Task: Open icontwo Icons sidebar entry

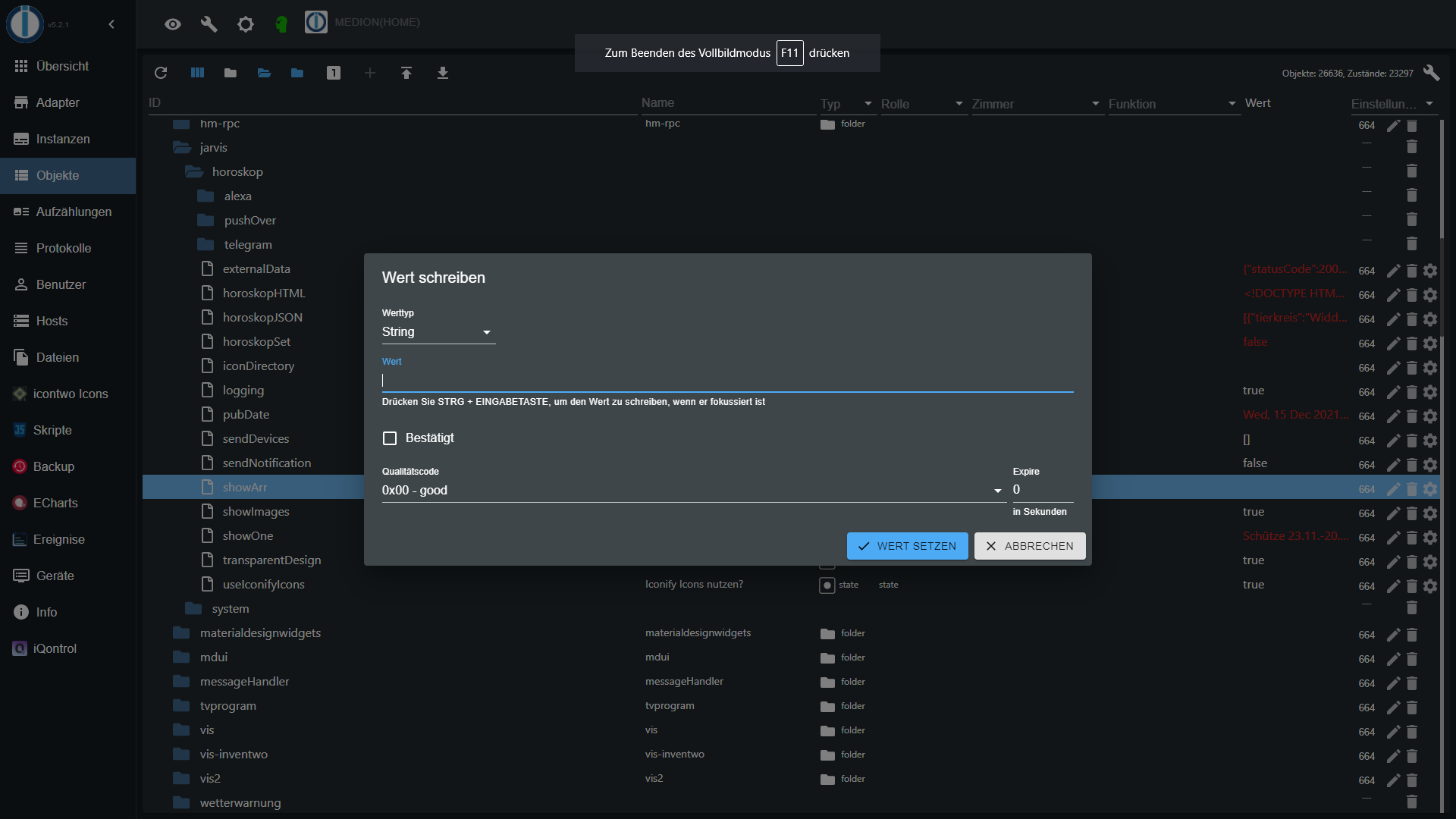Action: 68,394
